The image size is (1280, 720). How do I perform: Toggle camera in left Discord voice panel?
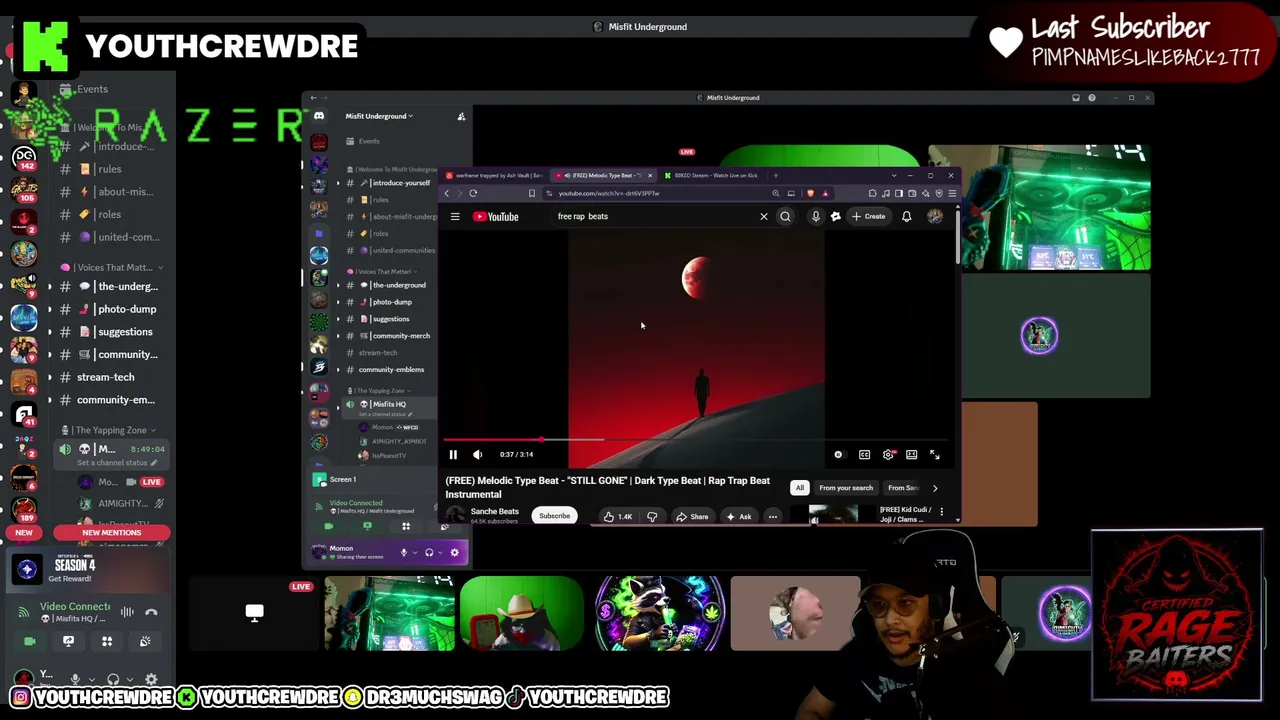coord(29,641)
